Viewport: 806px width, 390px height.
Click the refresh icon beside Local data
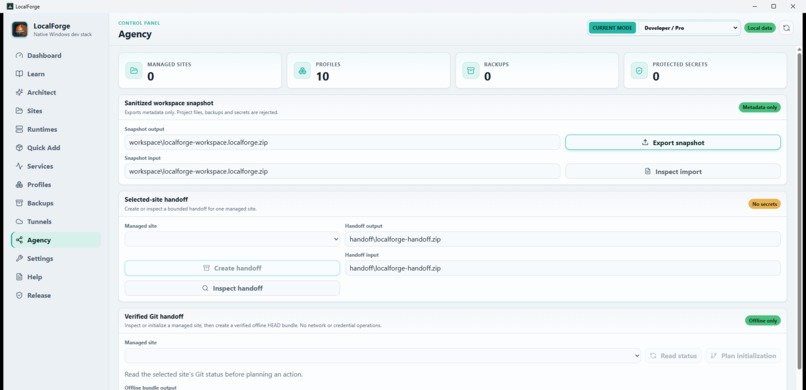pyautogui.click(x=786, y=28)
